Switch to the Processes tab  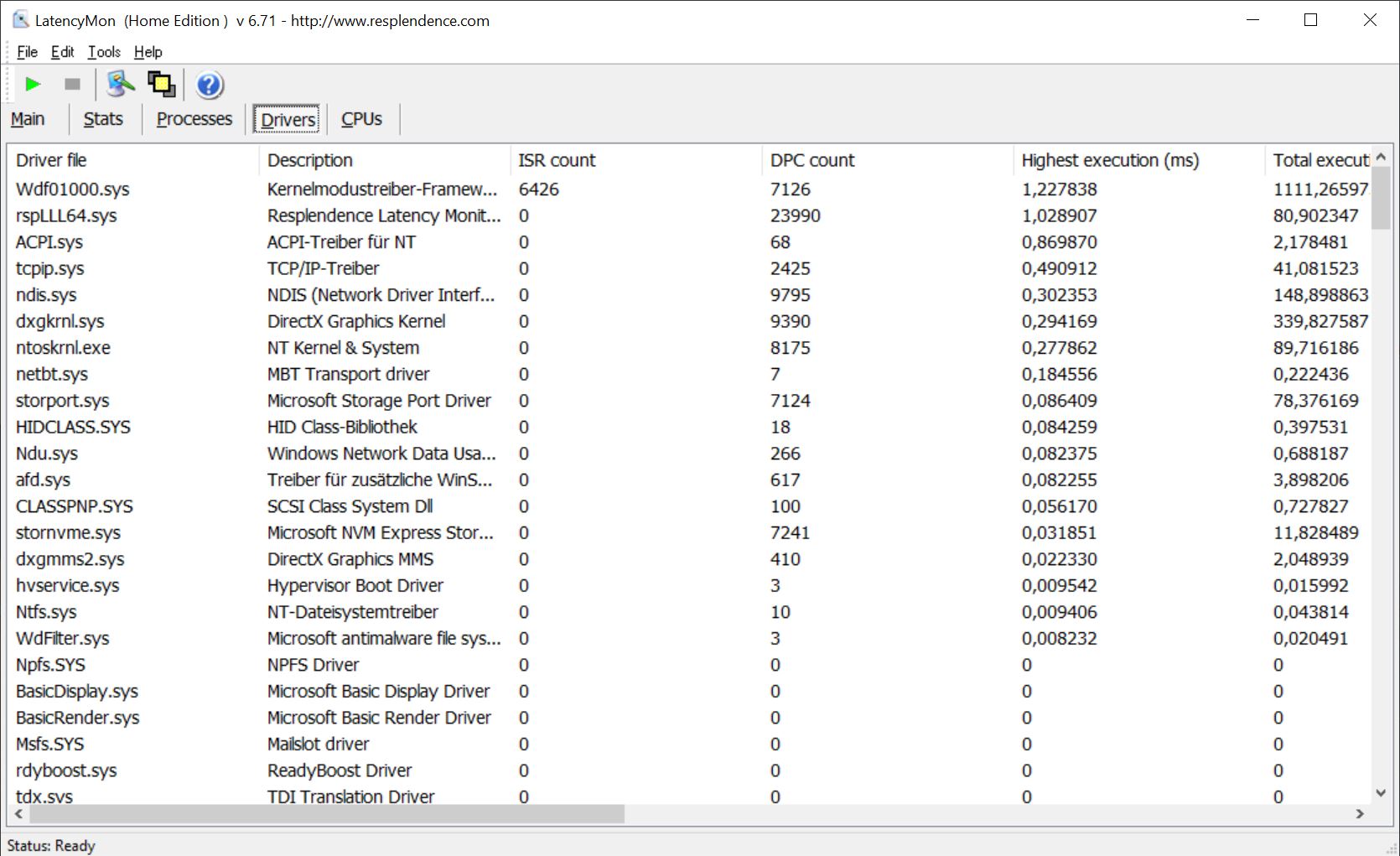click(x=194, y=119)
